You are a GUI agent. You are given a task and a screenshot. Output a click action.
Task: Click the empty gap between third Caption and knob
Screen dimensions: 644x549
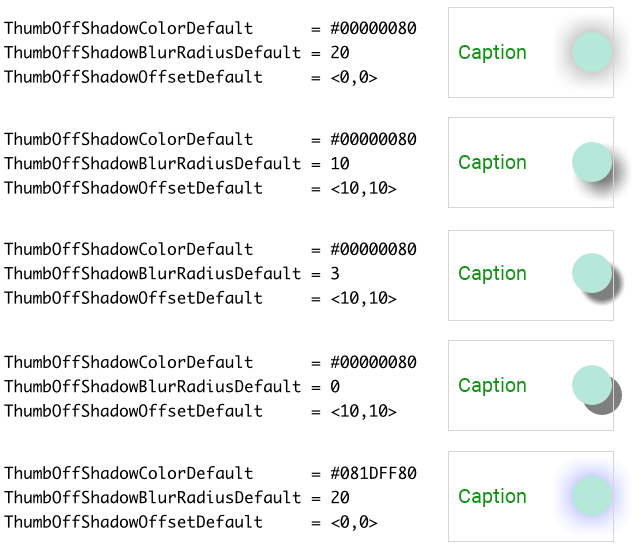tap(549, 273)
